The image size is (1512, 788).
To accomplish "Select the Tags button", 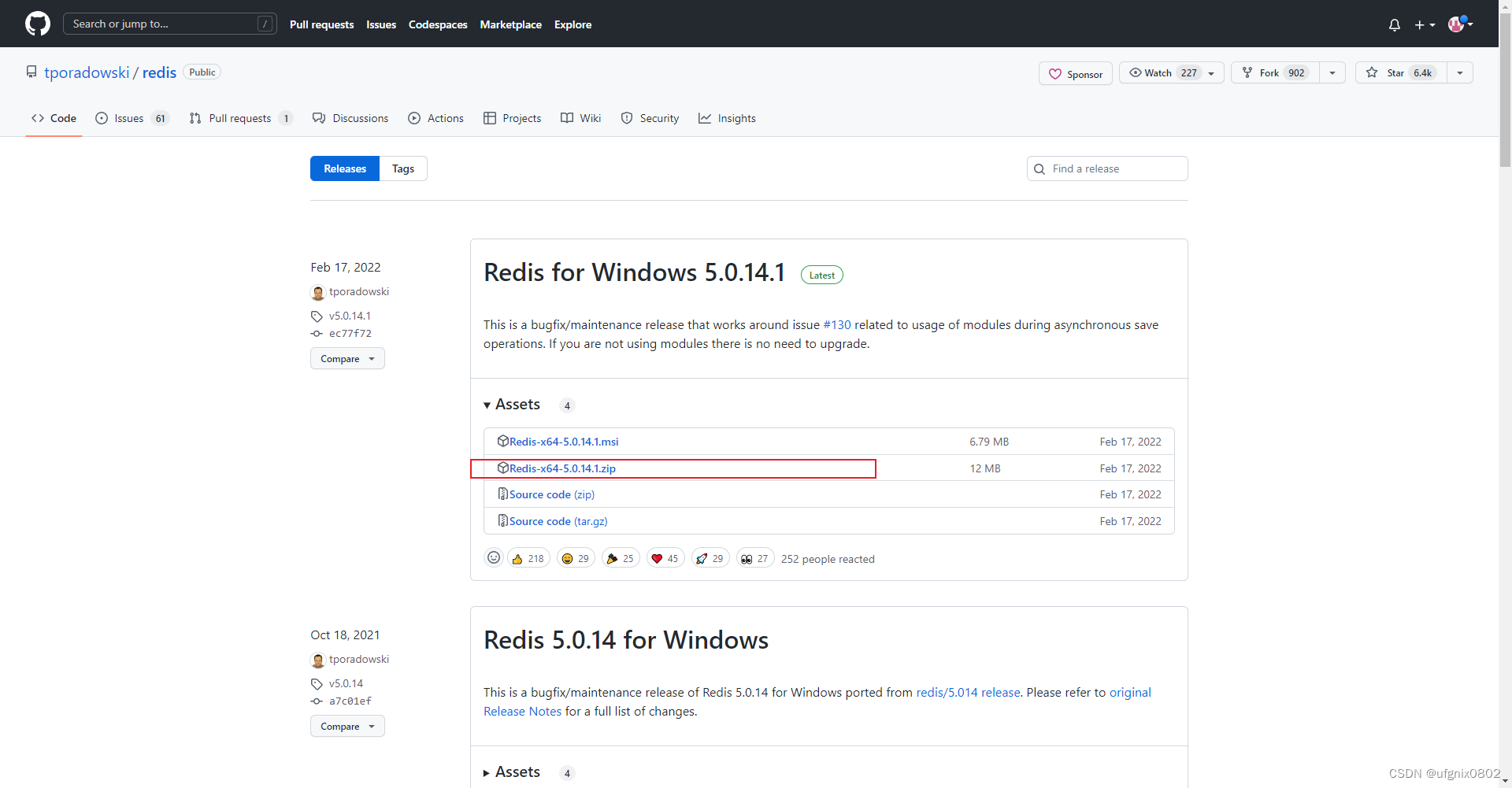I will (403, 168).
